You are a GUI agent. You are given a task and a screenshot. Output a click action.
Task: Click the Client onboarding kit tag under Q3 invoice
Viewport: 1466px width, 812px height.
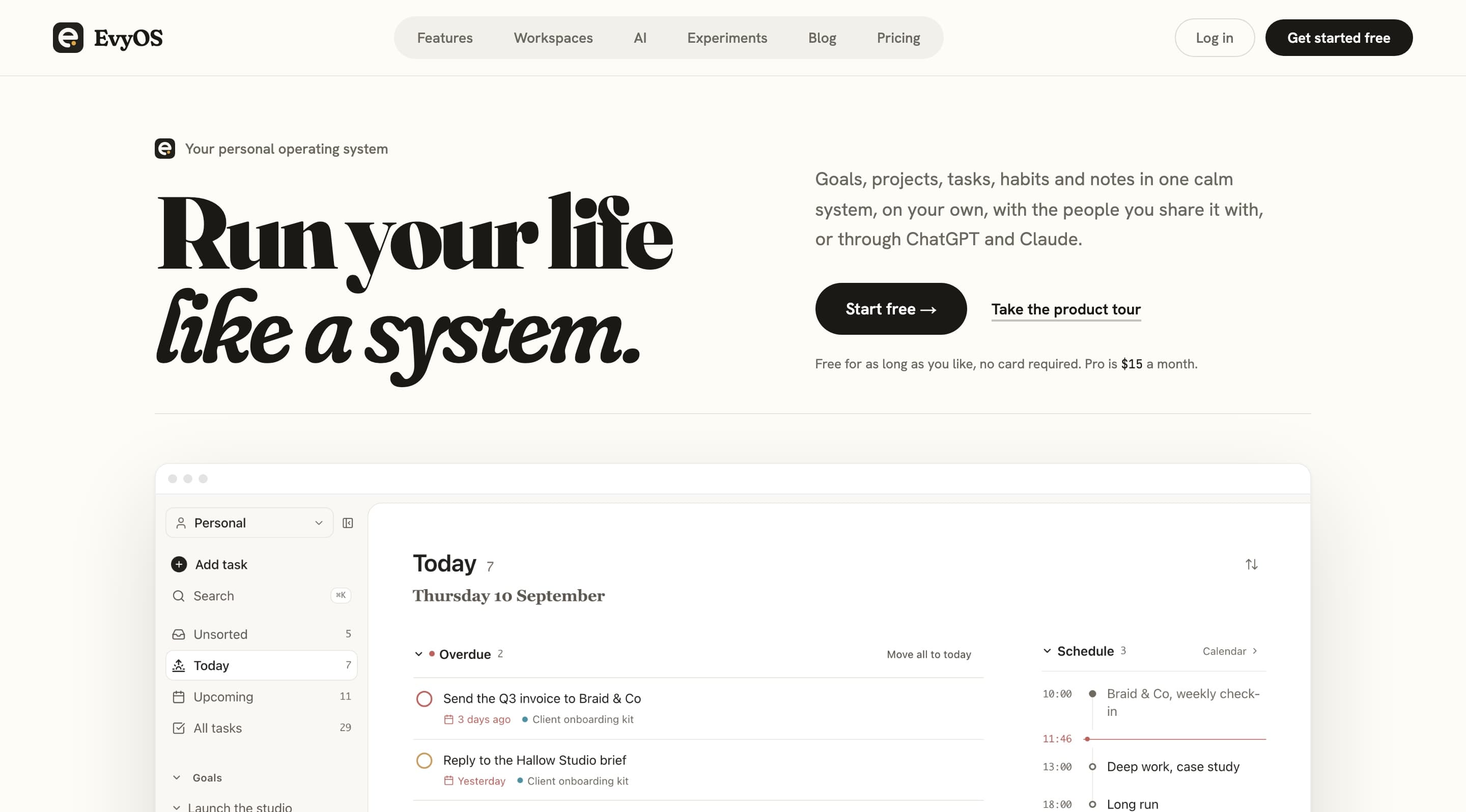pyautogui.click(x=578, y=719)
